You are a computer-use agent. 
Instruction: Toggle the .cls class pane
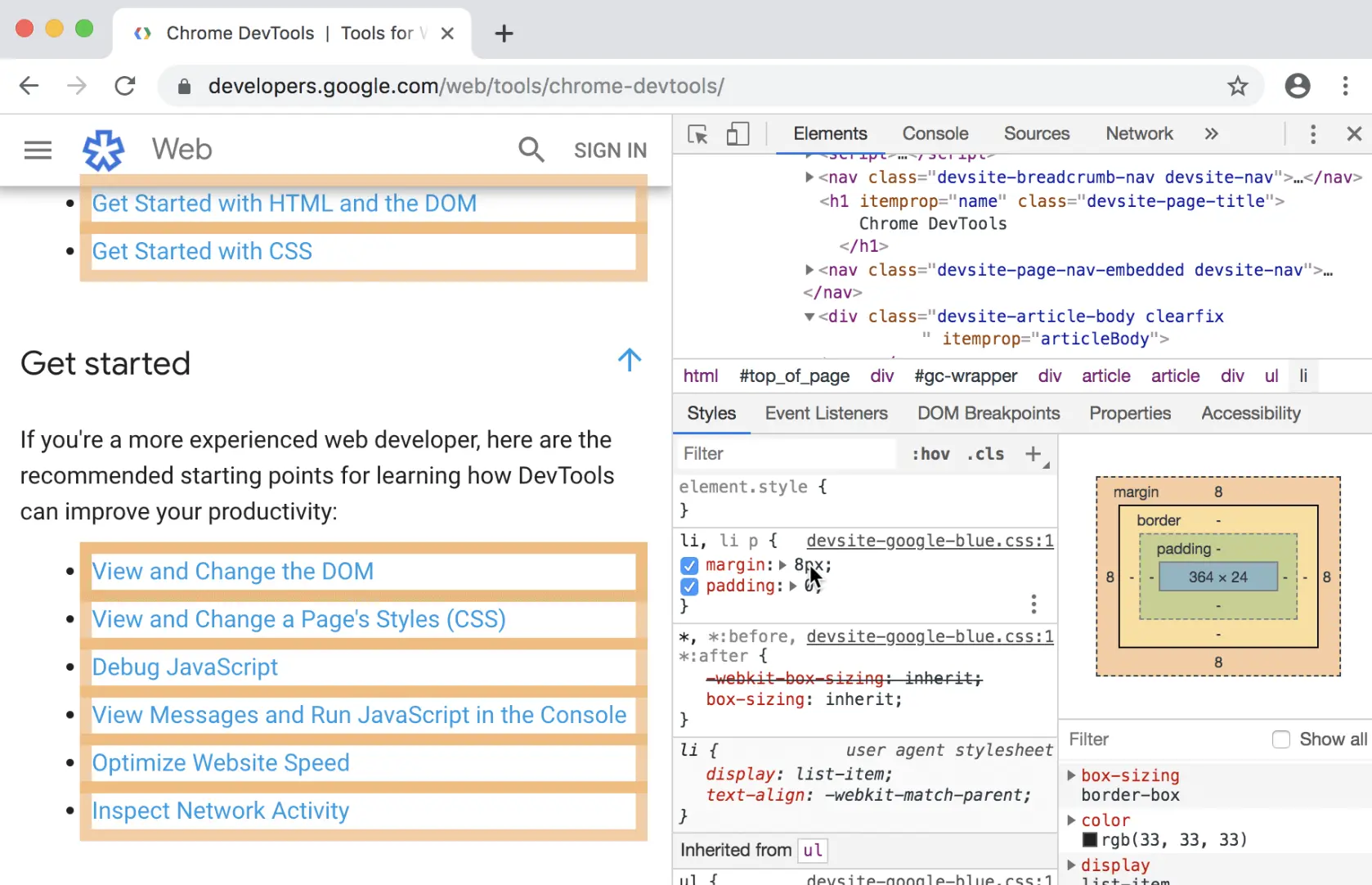[985, 454]
